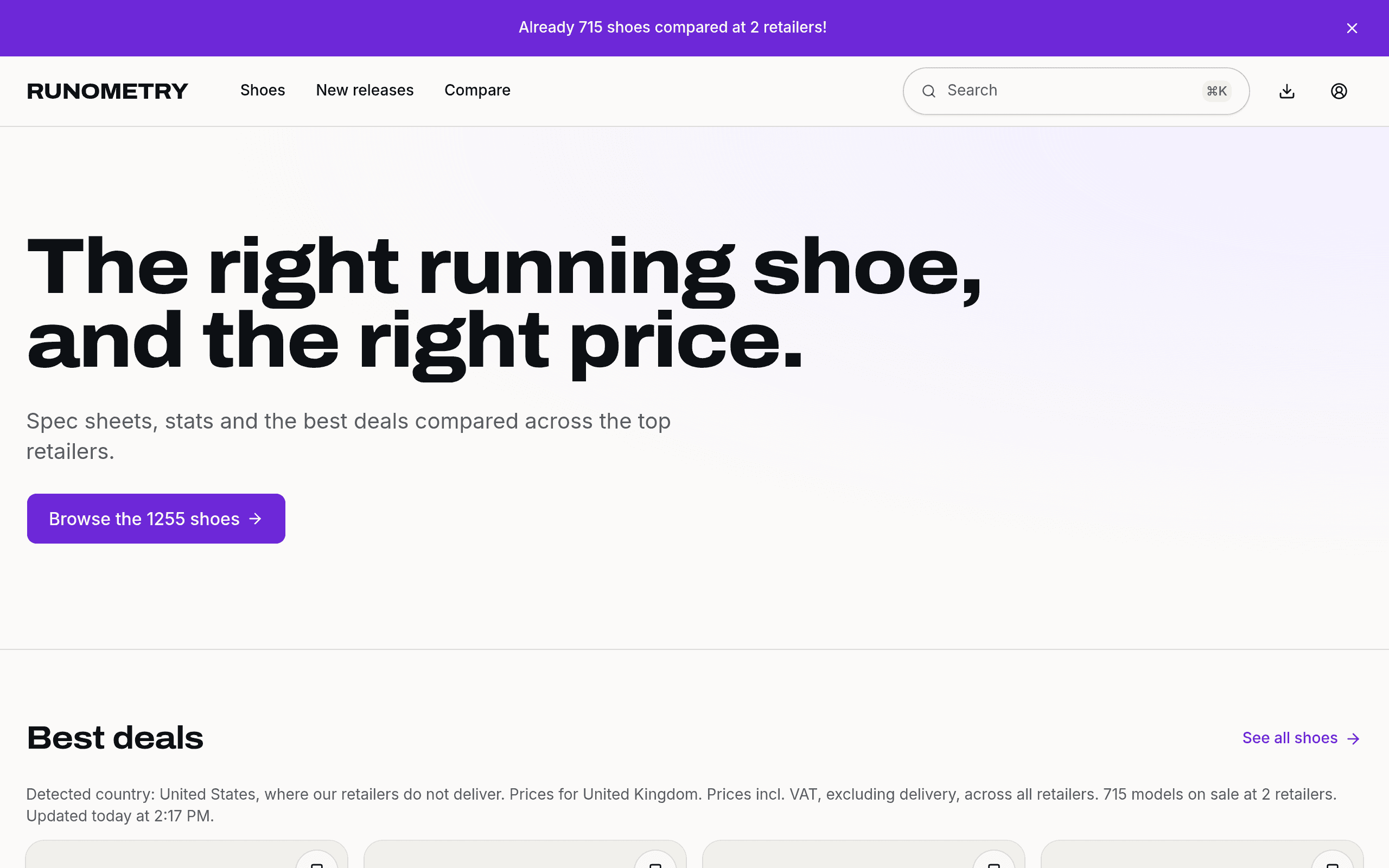The width and height of the screenshot is (1389, 868).
Task: Click Browse the 1255 shoes button
Action: tap(156, 519)
